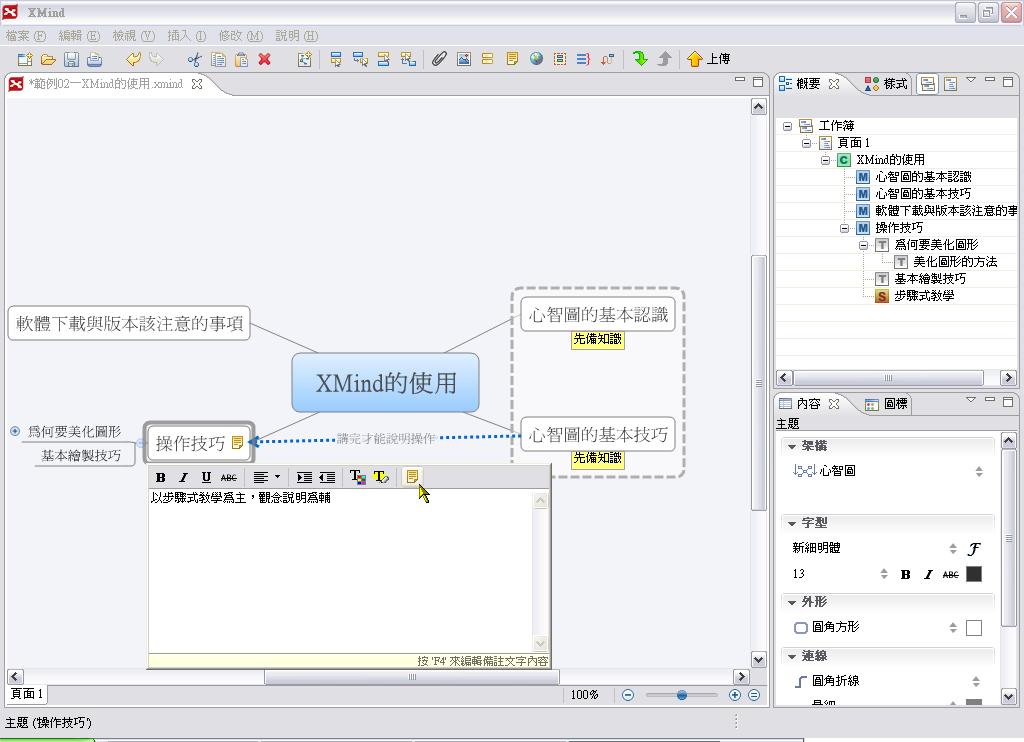
Task: Select the 頁面 1 sheet tab
Action: (x=27, y=694)
